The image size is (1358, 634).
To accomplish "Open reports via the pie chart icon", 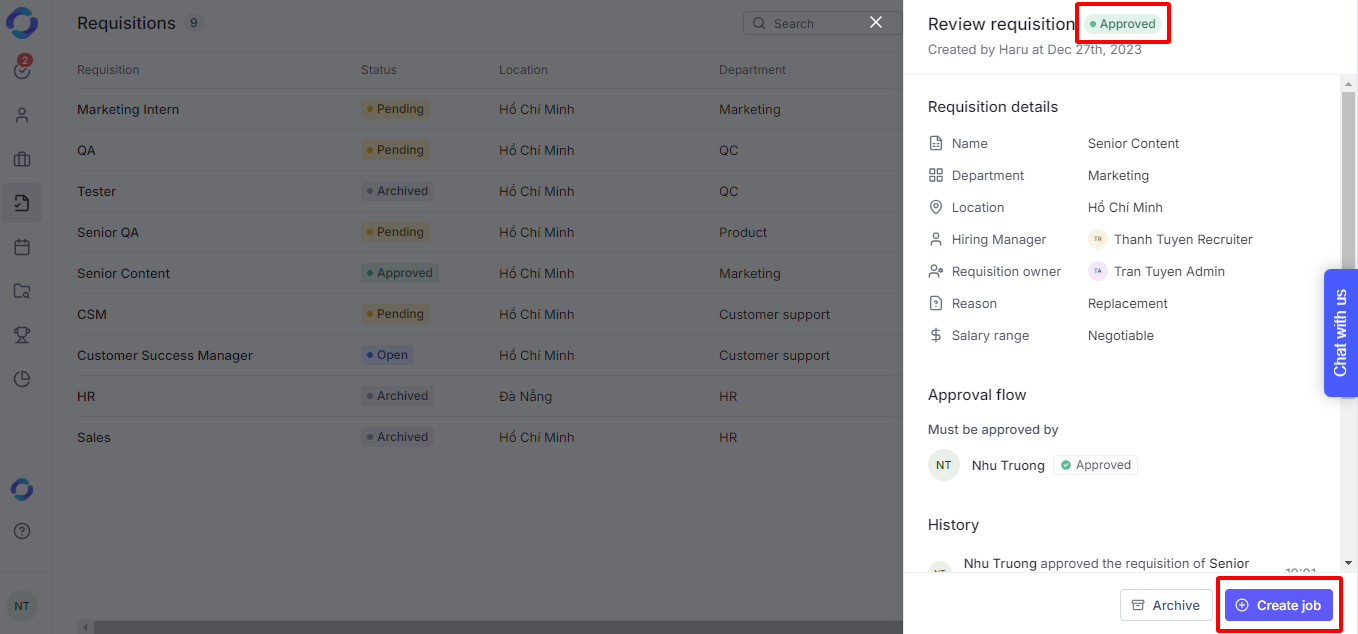I will (x=22, y=379).
